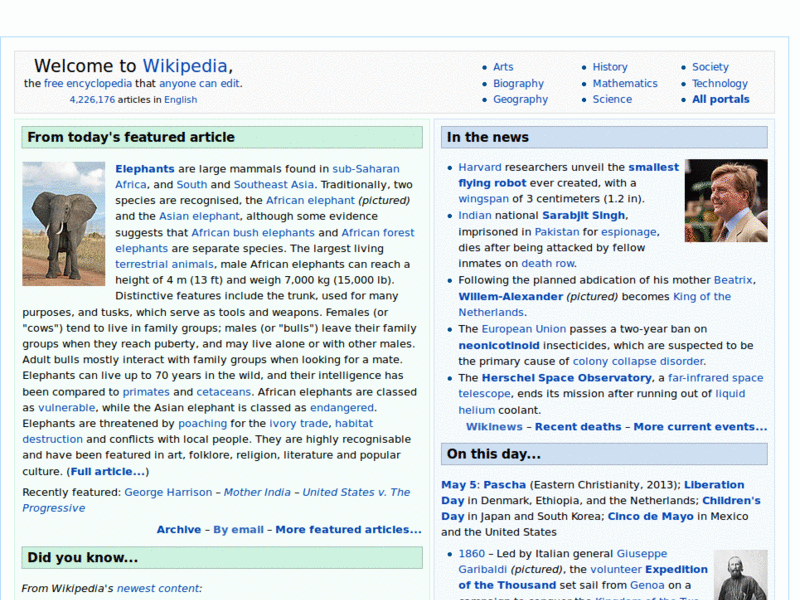Open the Geography portal link
Viewport: 800px width, 600px height.
(520, 99)
